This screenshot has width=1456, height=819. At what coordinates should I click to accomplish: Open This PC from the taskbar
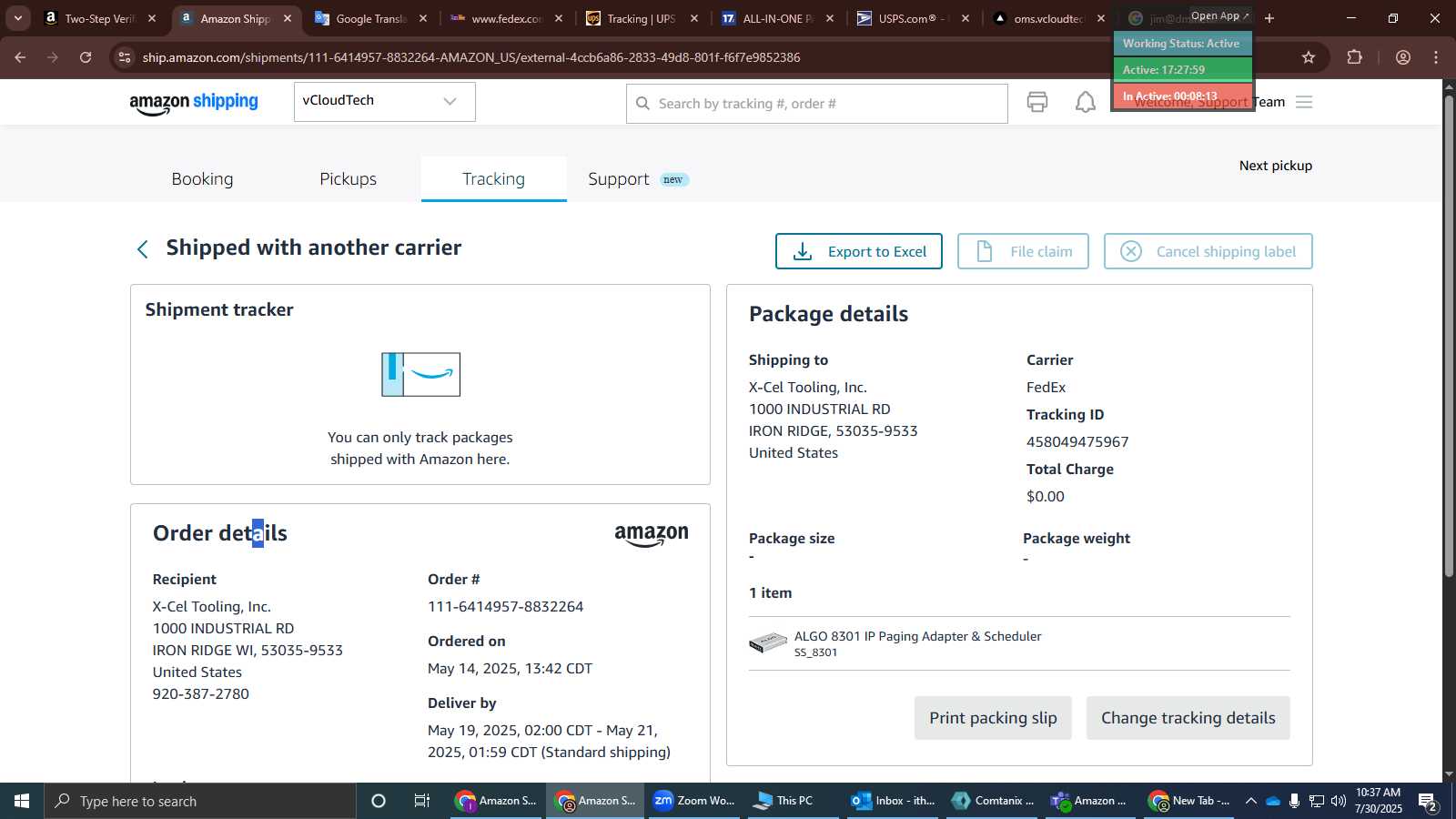click(x=792, y=801)
